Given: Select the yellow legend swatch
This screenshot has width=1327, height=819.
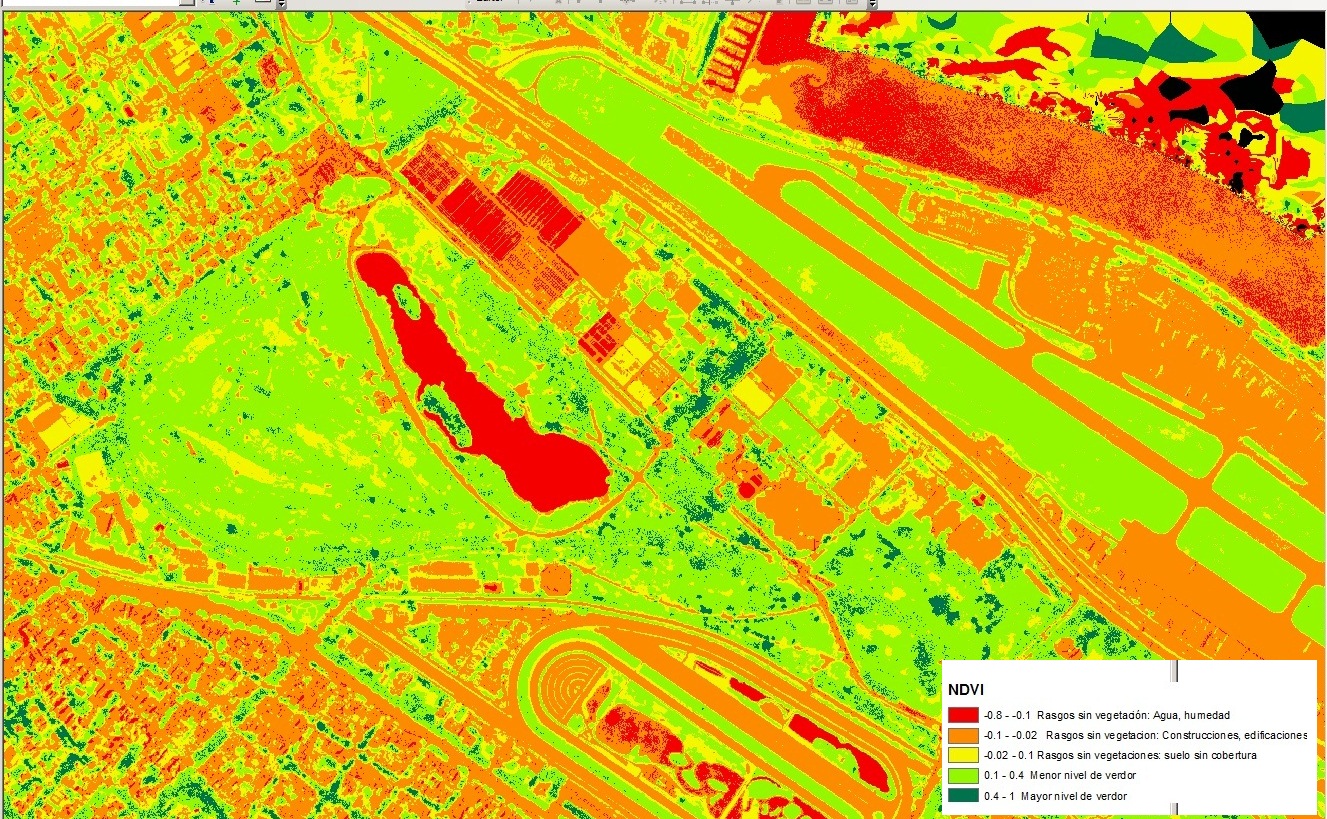Looking at the screenshot, I should pos(962,755).
